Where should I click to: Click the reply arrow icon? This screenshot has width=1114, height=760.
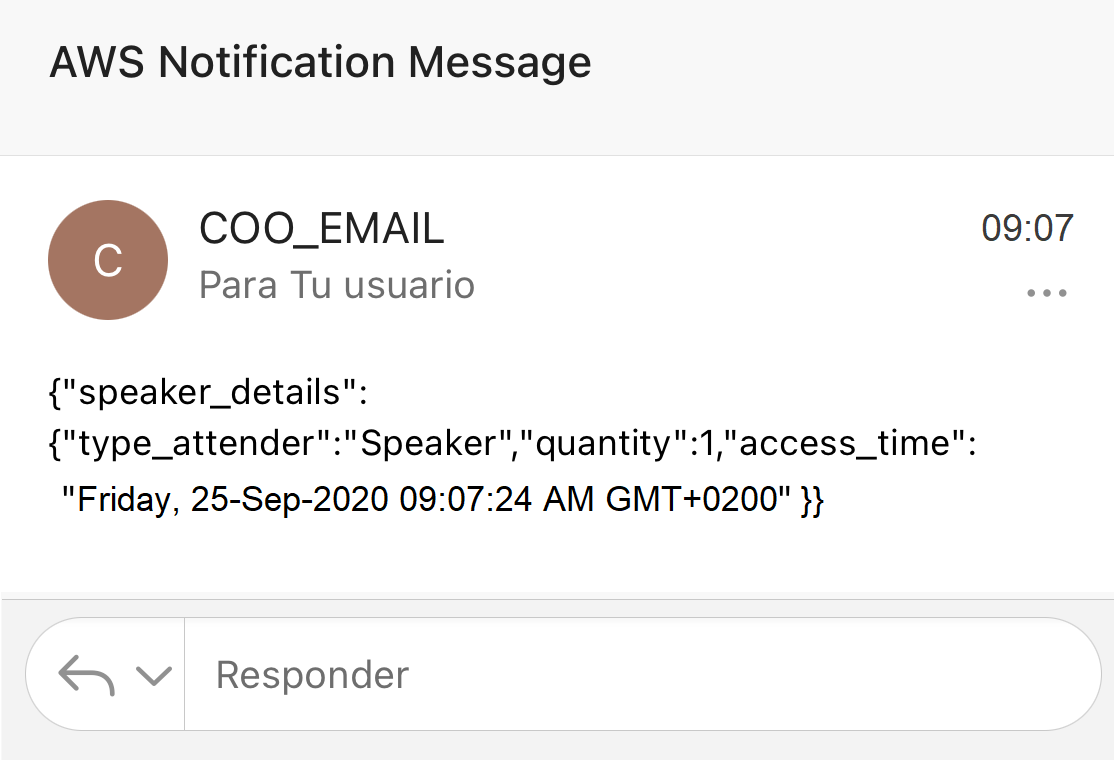click(86, 675)
